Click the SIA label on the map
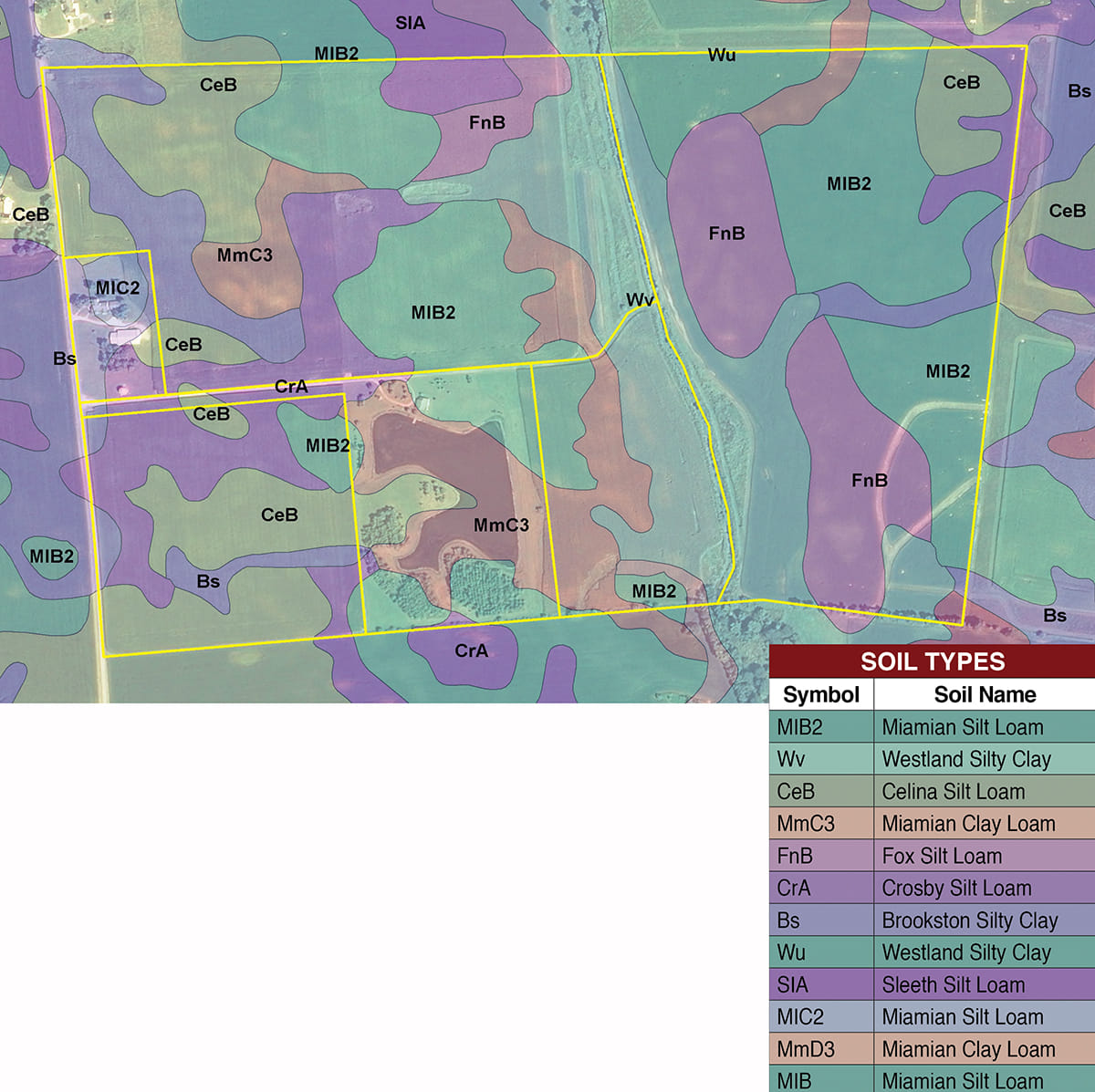 point(410,23)
